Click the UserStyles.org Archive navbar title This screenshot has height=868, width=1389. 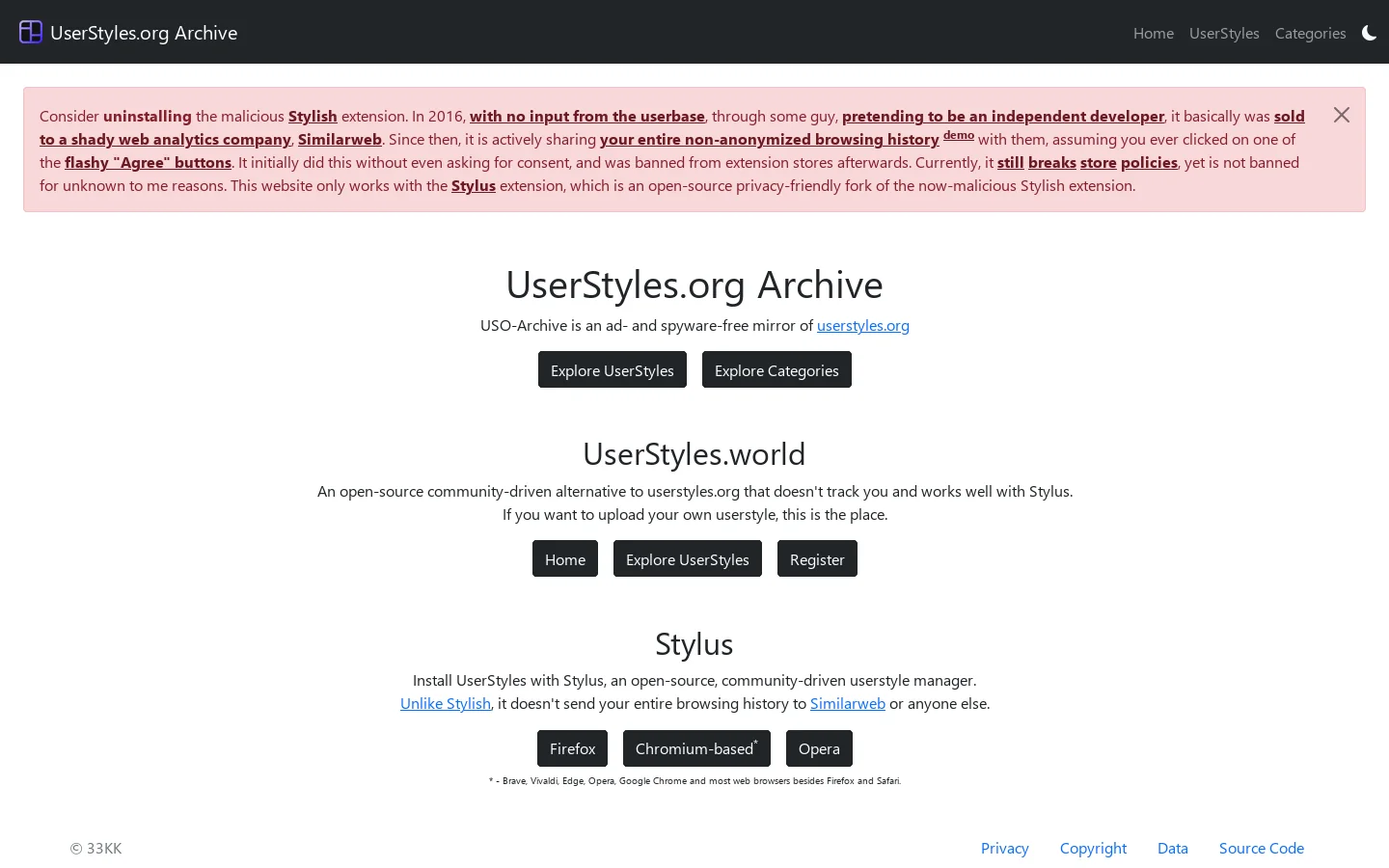coord(144,33)
